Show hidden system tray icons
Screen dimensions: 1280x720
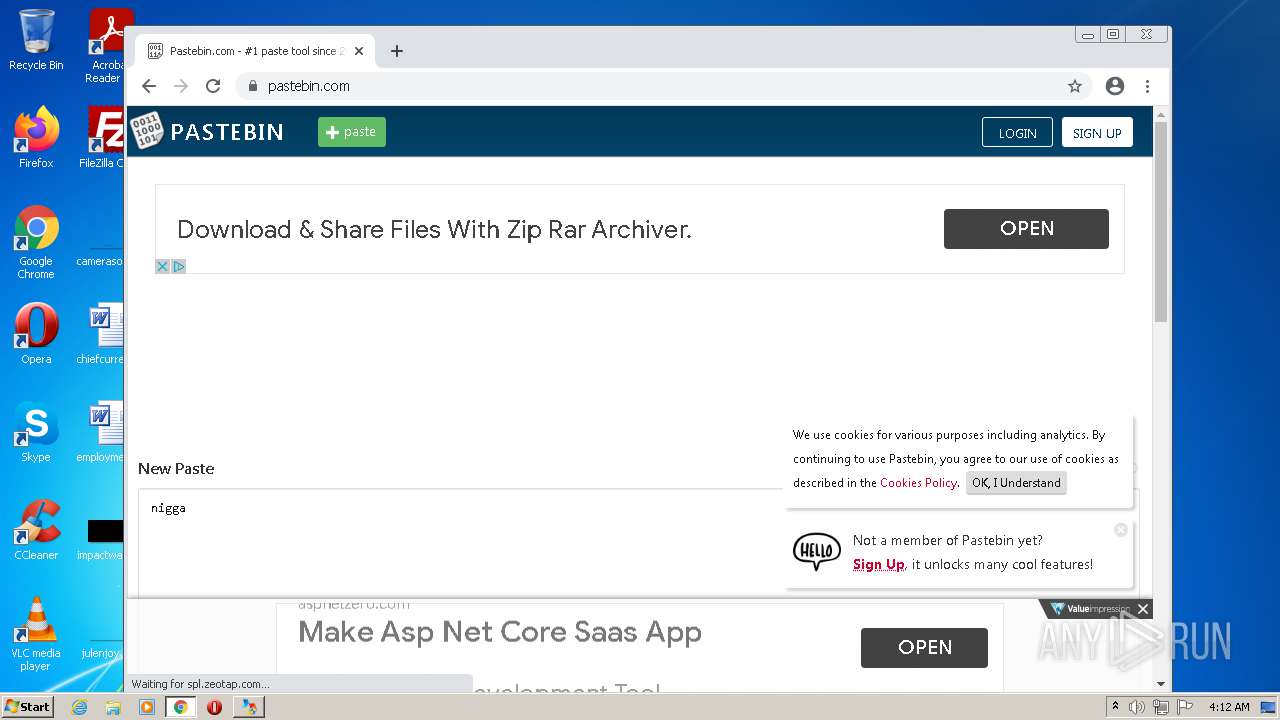click(1115, 707)
